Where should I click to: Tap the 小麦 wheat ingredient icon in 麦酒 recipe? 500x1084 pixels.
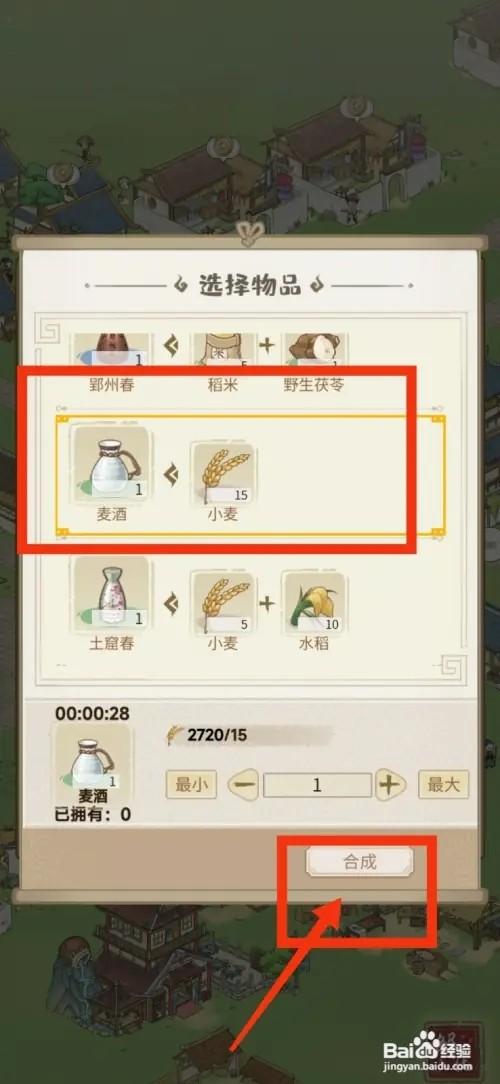(223, 472)
